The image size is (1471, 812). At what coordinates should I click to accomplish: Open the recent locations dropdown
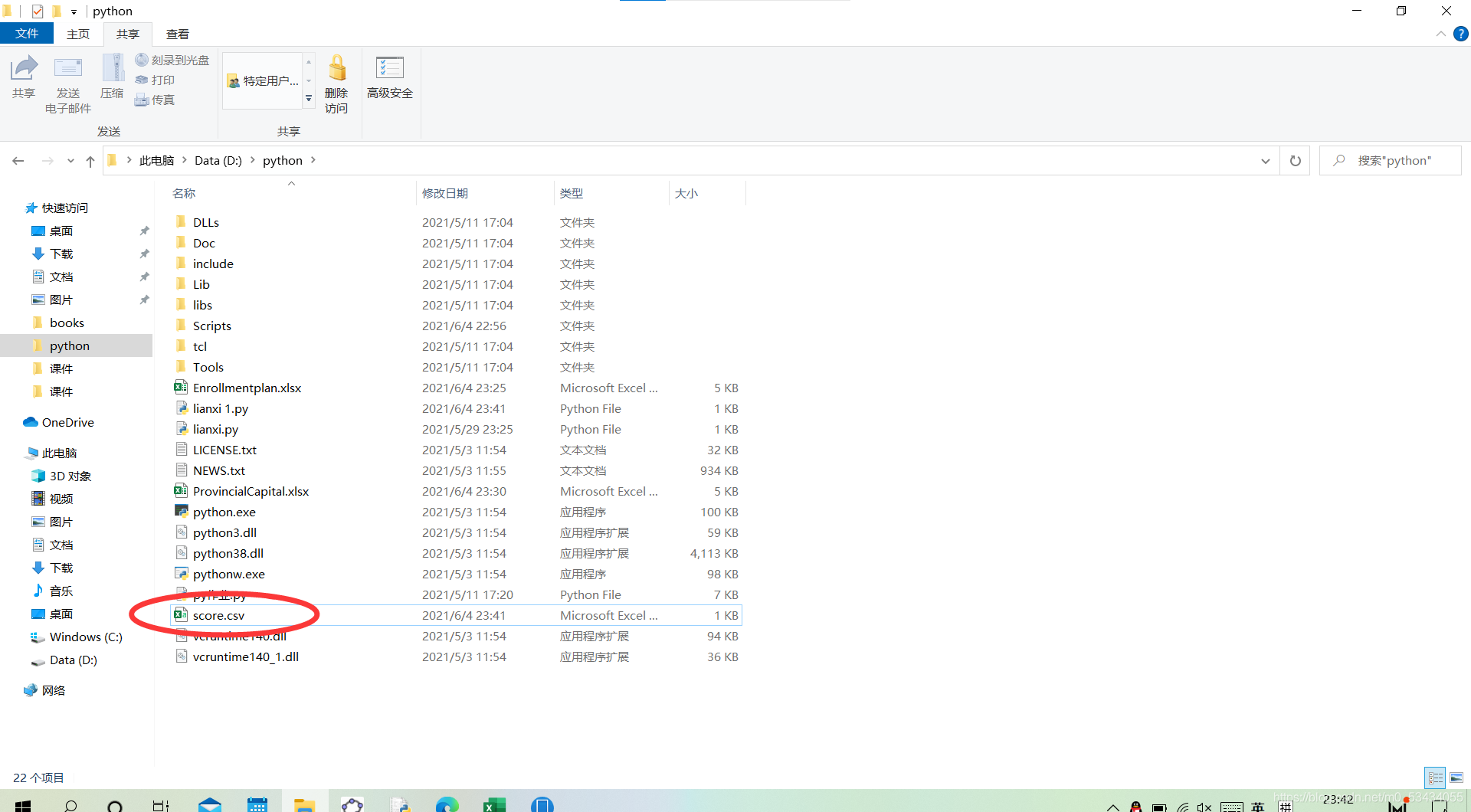click(70, 161)
